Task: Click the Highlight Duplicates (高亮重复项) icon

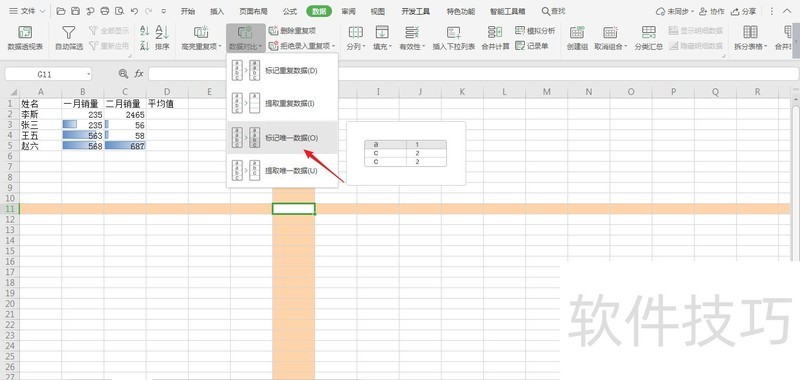Action: point(201,33)
